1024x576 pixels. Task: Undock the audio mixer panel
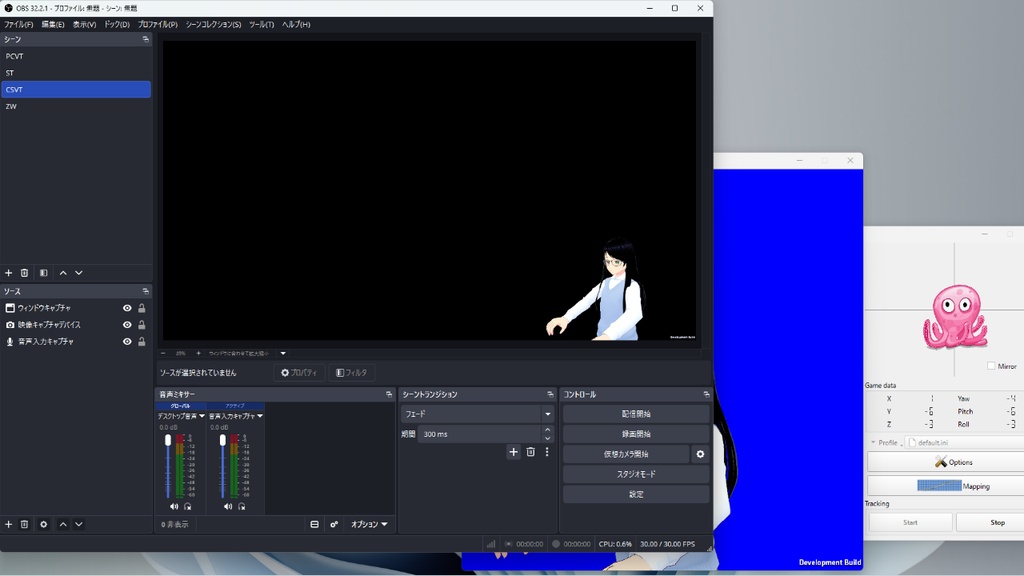pyautogui.click(x=389, y=394)
